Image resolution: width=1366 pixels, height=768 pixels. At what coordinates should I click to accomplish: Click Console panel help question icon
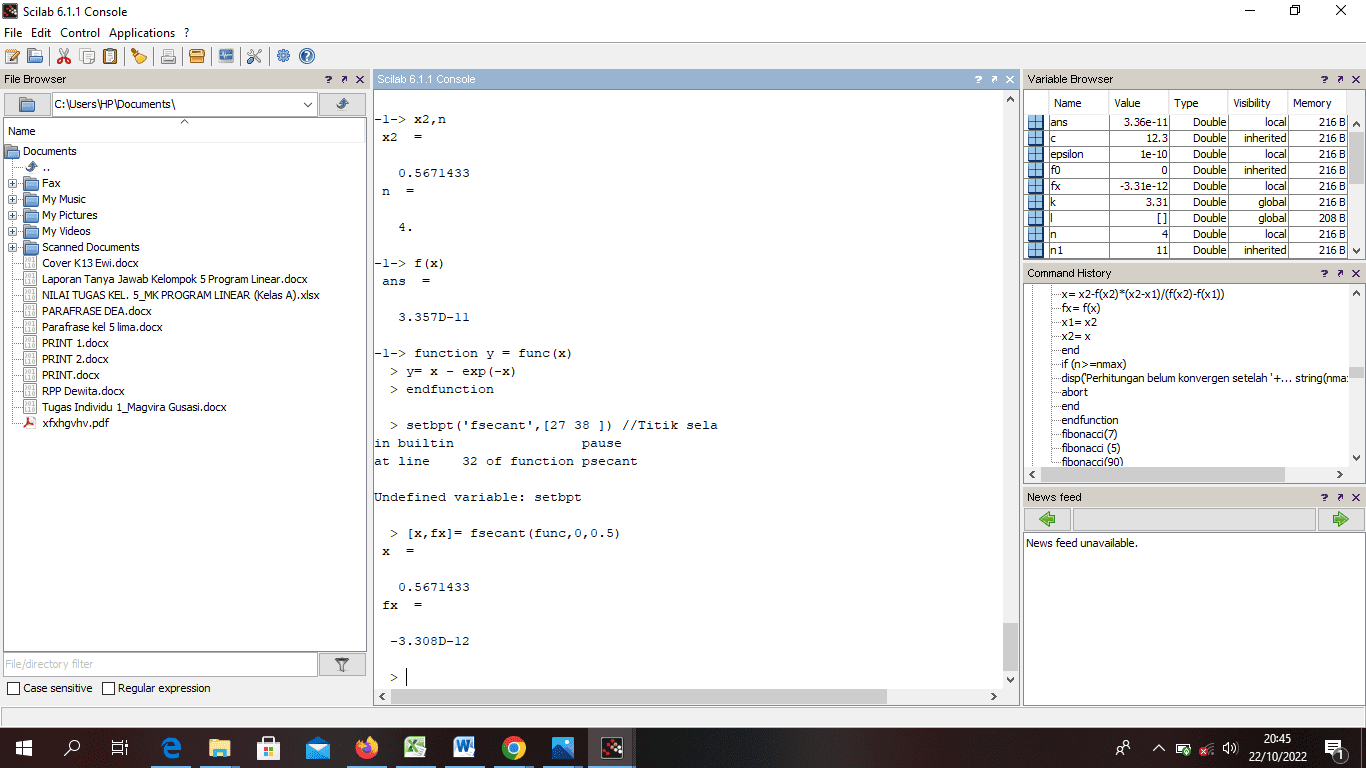pyautogui.click(x=978, y=79)
